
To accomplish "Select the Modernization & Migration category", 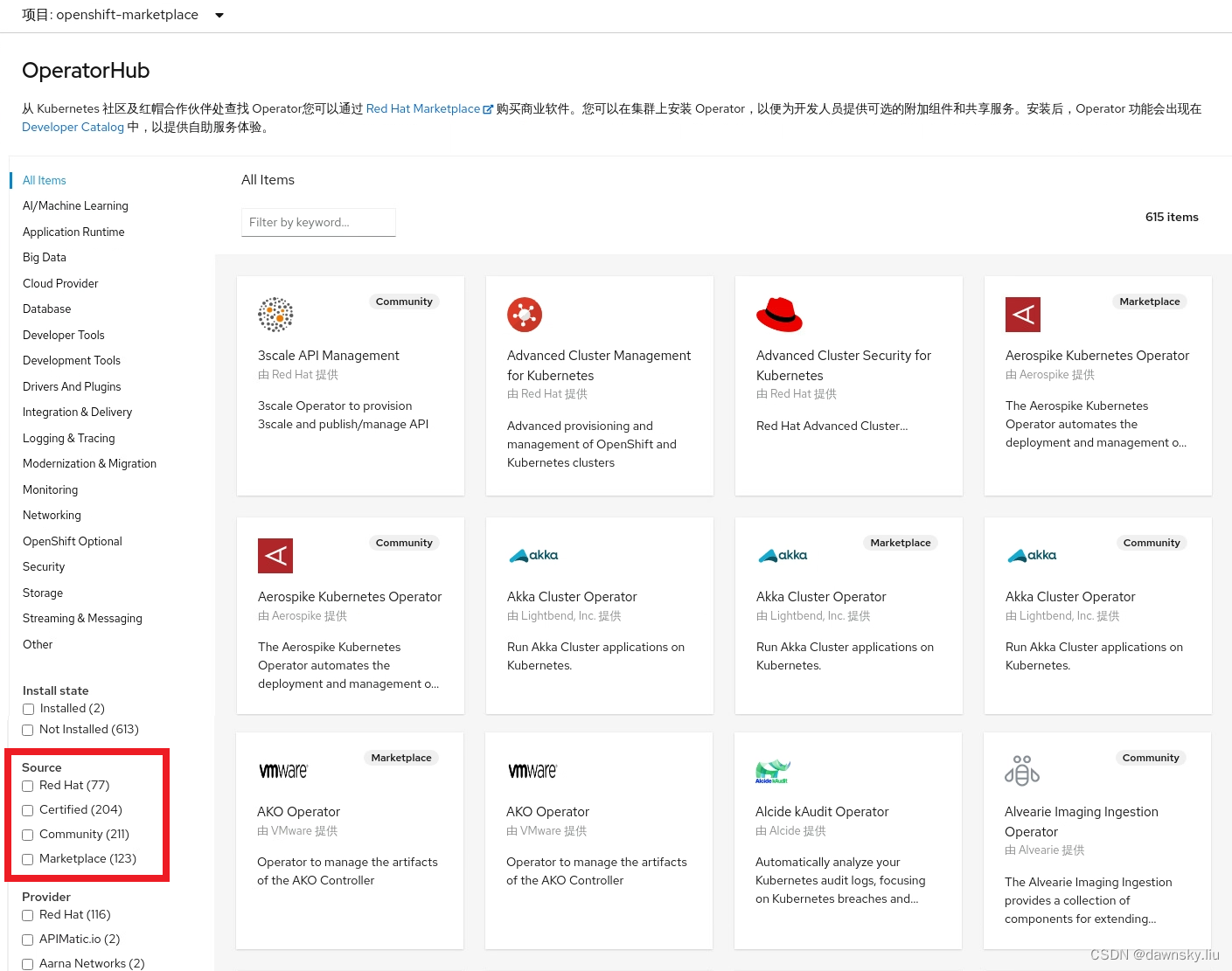I will coord(90,464).
